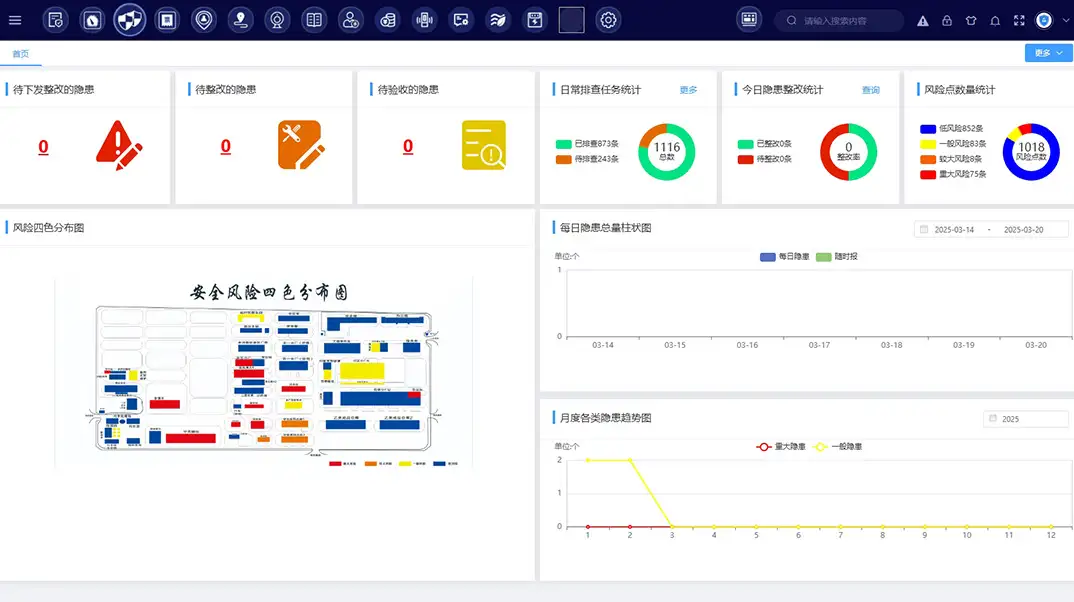
Task: Open the gauge meter module icon
Action: [x=92, y=20]
